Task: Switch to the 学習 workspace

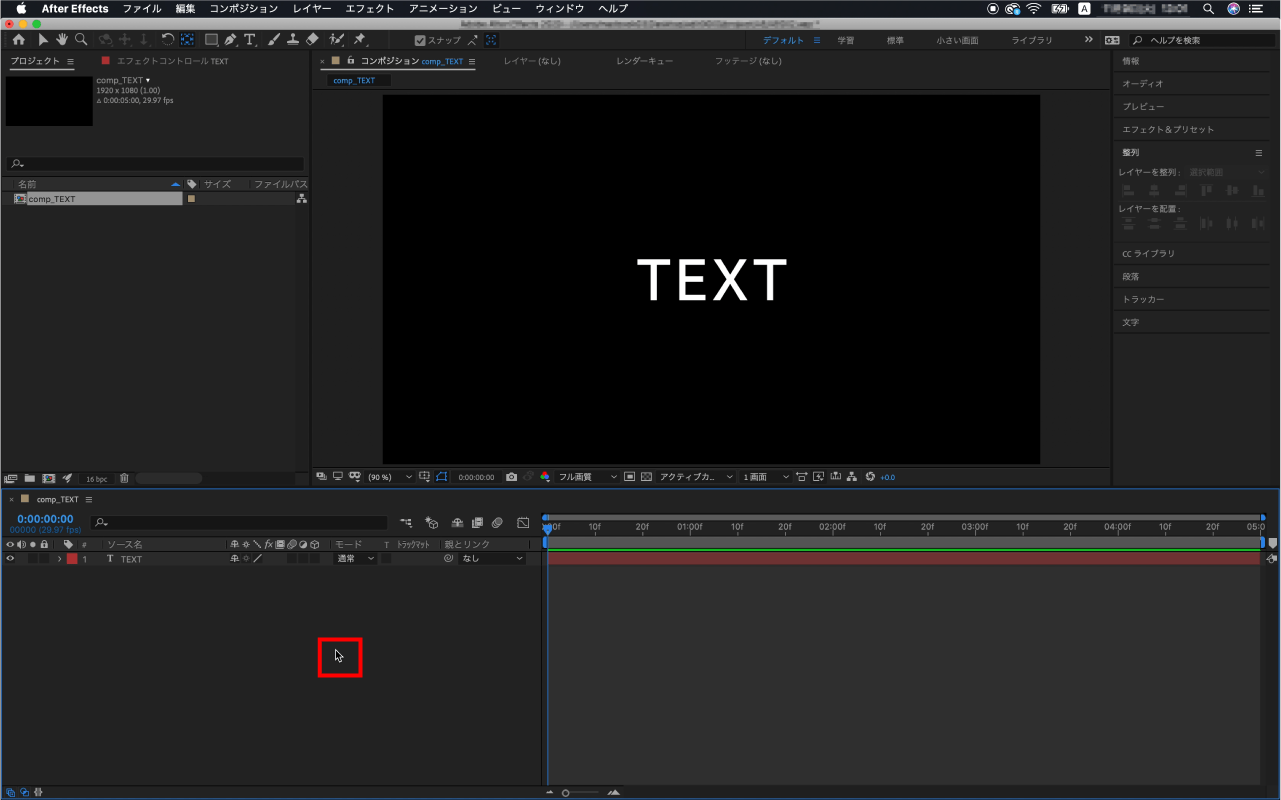Action: (x=846, y=40)
